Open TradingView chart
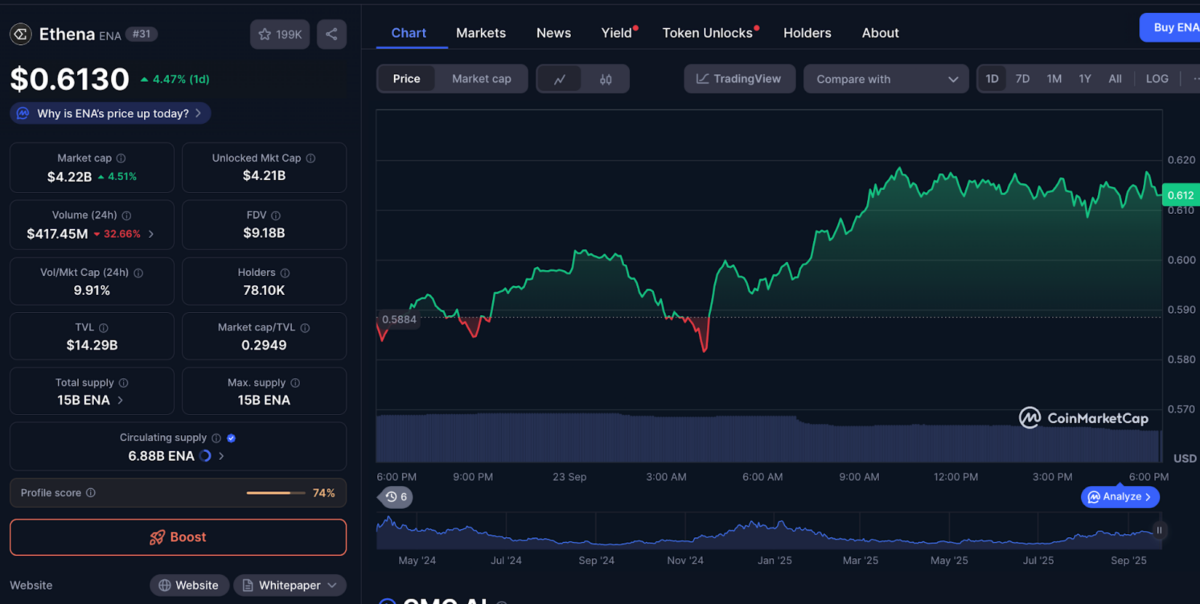 click(x=740, y=79)
